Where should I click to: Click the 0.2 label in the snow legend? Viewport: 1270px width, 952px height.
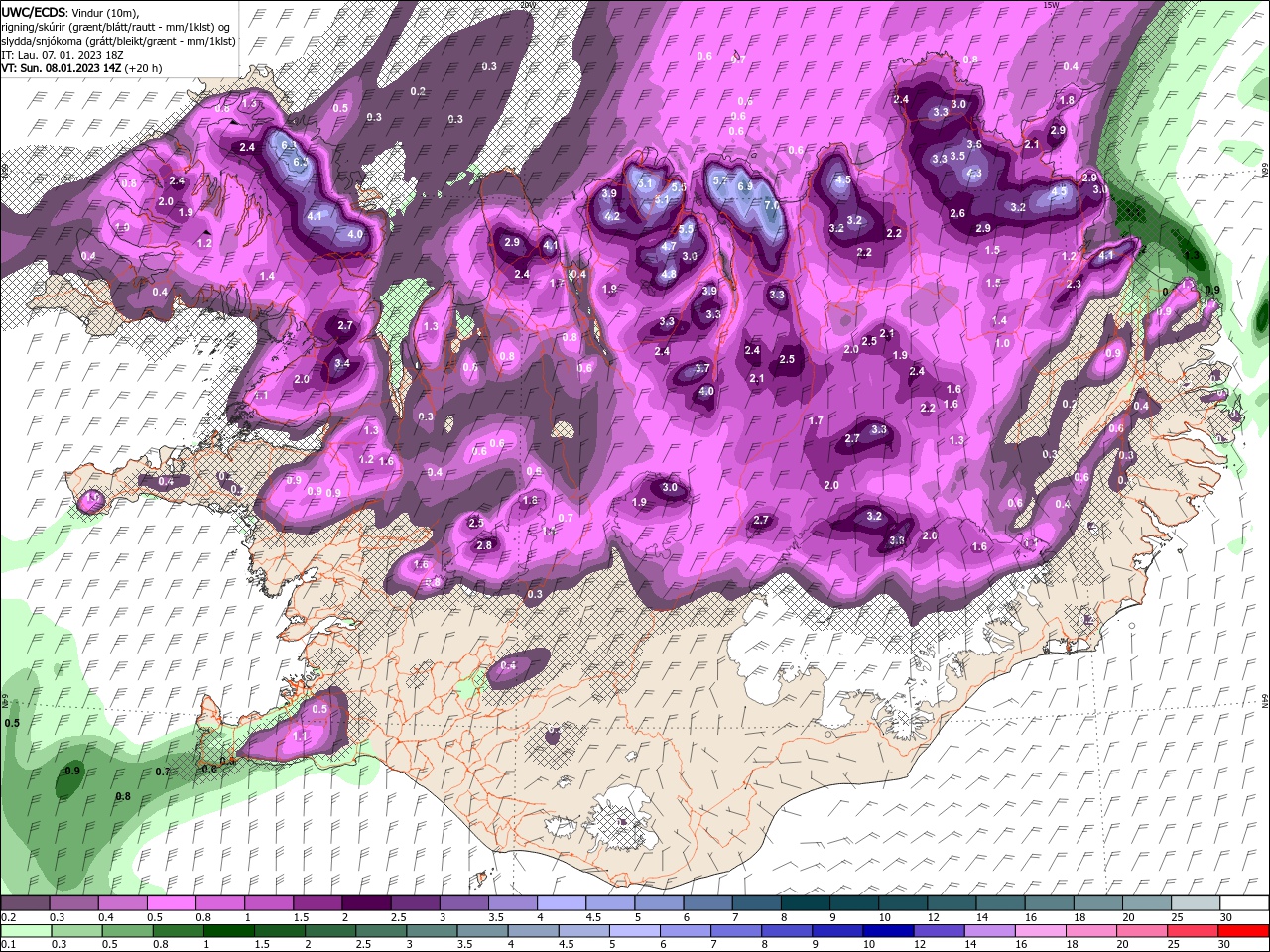point(7,916)
